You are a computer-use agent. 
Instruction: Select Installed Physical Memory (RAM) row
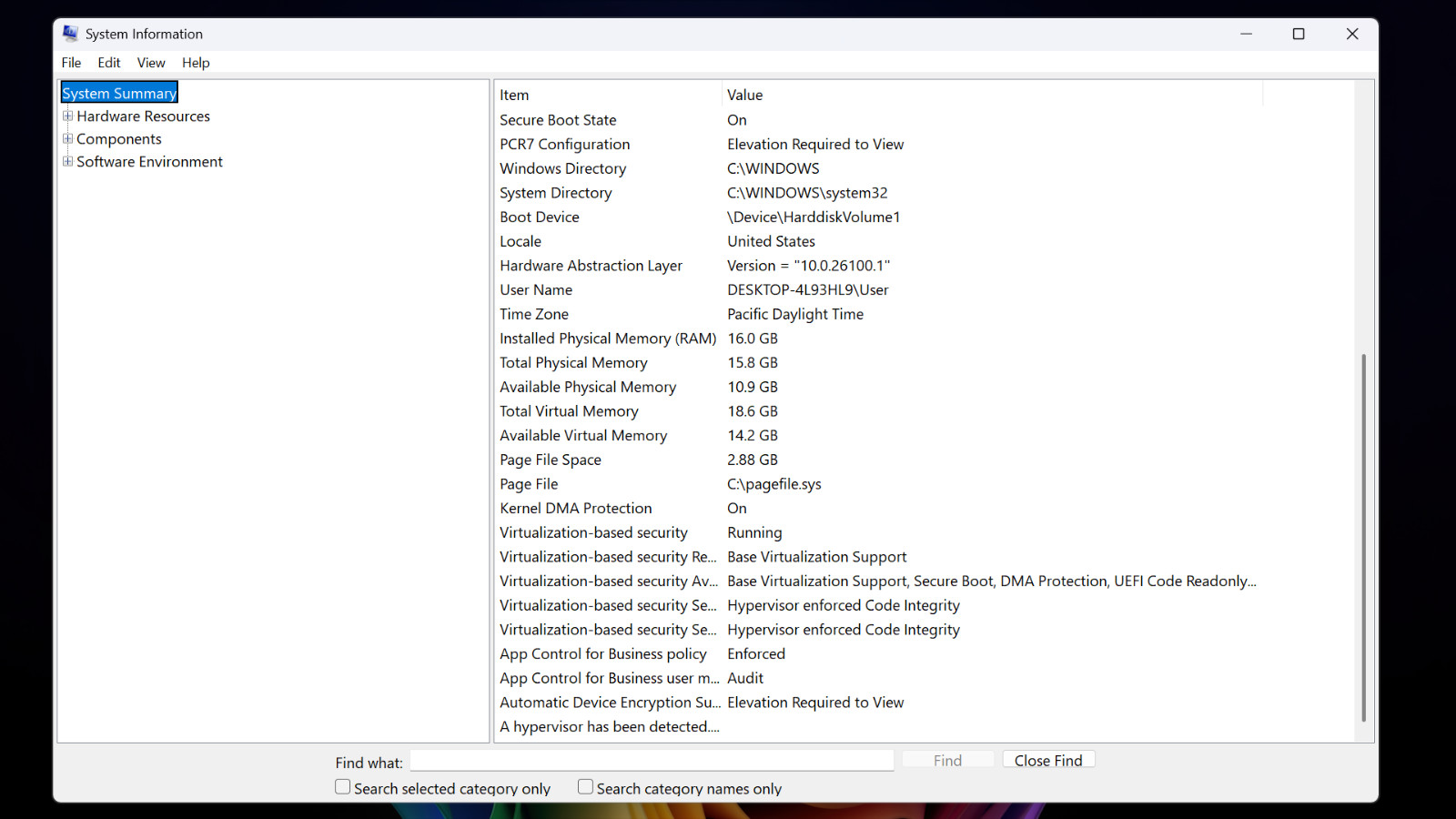coord(878,339)
